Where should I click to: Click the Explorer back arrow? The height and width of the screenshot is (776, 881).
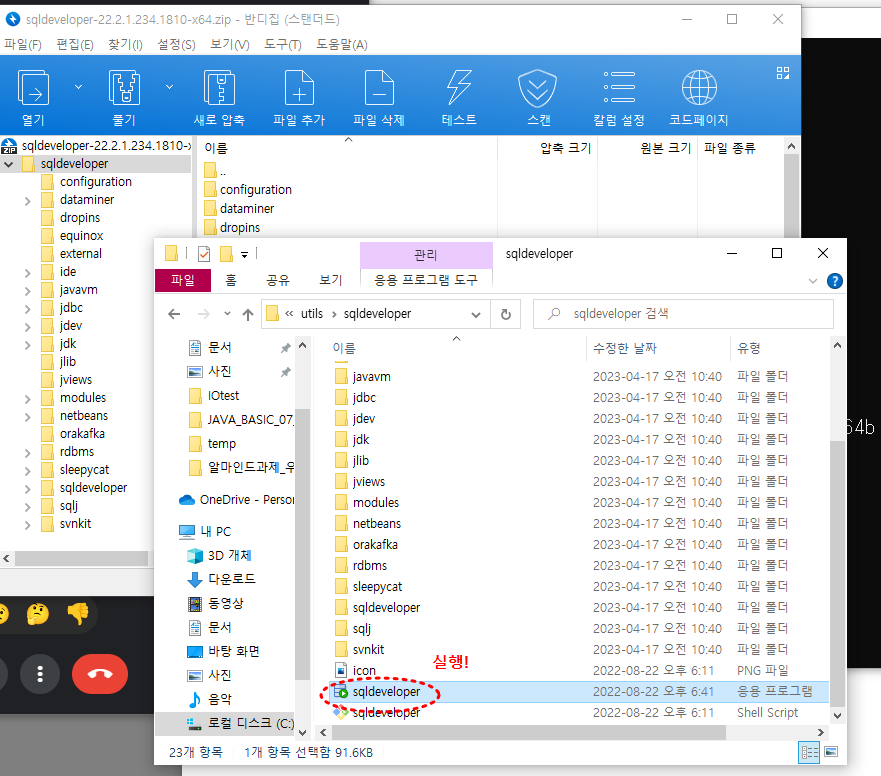[x=174, y=314]
